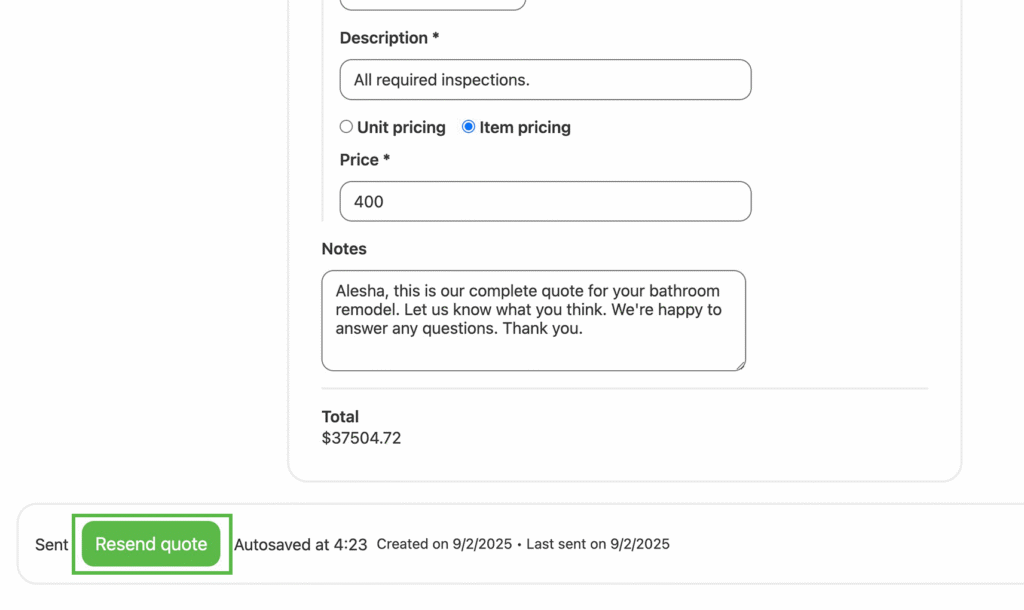This screenshot has height=610, width=1024.
Task: Focus the Notes text area
Action: click(533, 320)
